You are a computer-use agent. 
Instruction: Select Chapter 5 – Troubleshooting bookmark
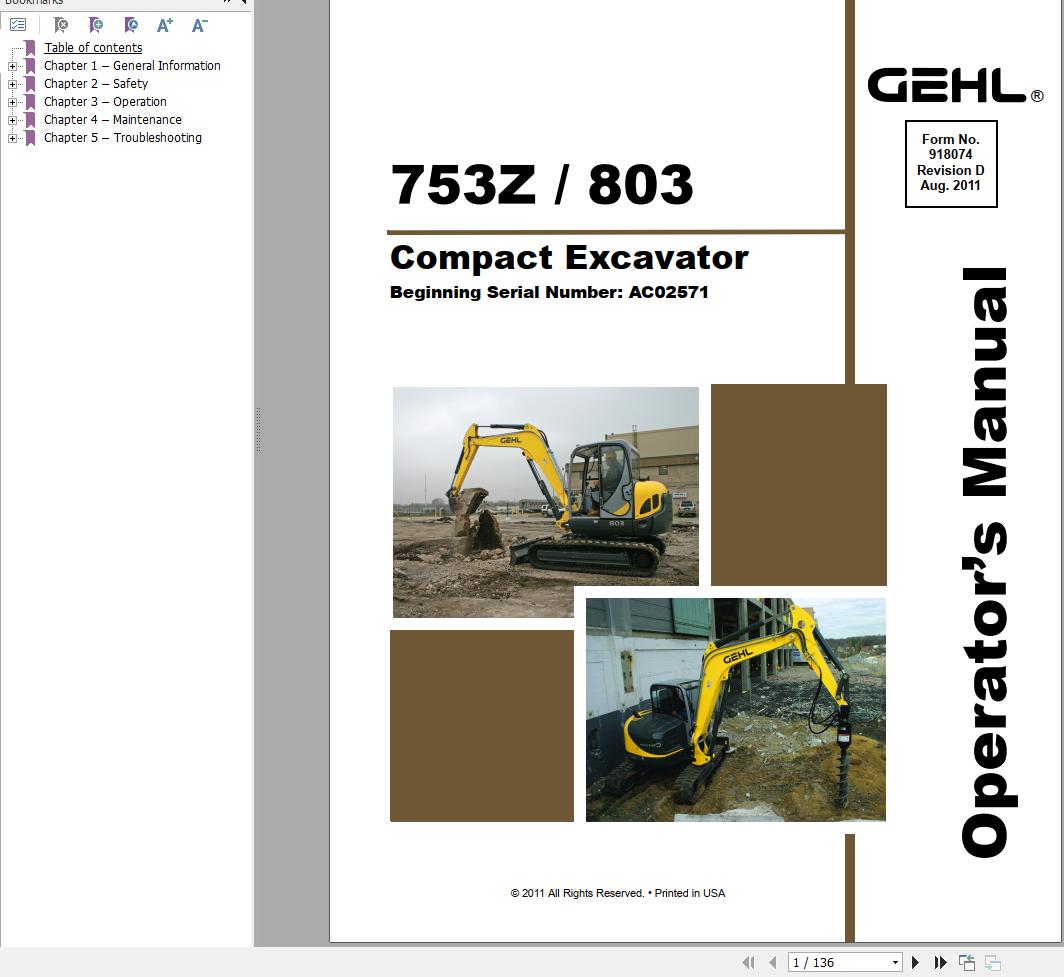click(x=123, y=138)
